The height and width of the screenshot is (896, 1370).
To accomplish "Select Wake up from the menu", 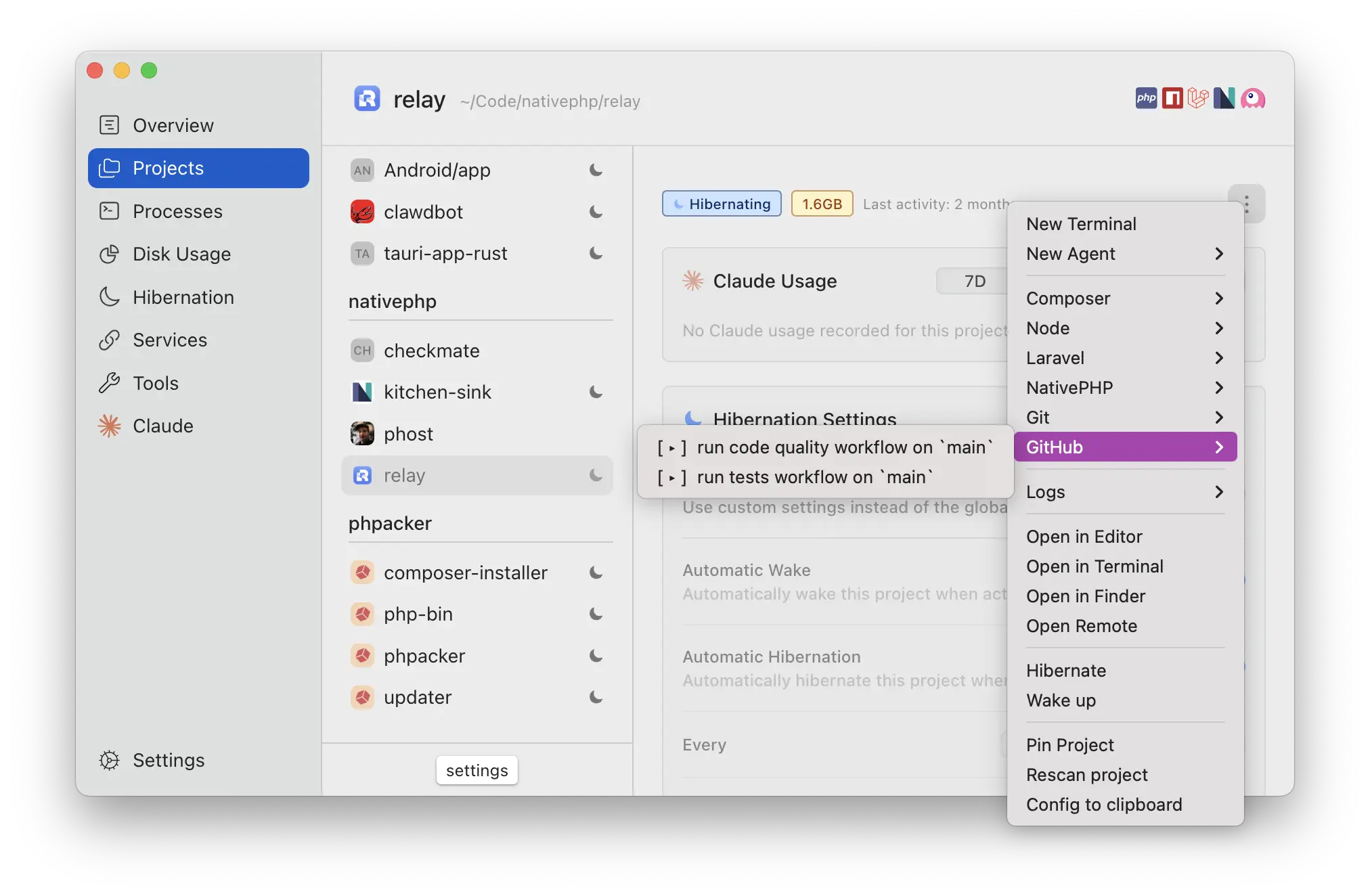I will click(x=1125, y=700).
